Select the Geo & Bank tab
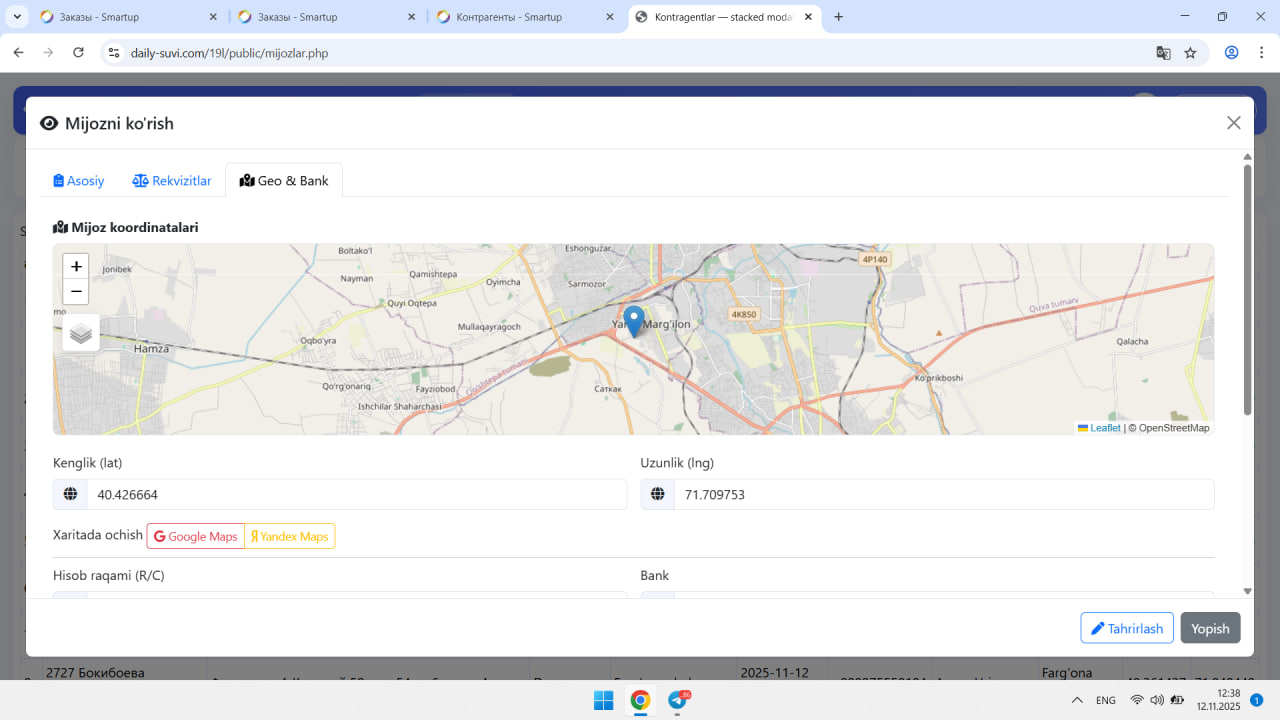 tap(284, 181)
